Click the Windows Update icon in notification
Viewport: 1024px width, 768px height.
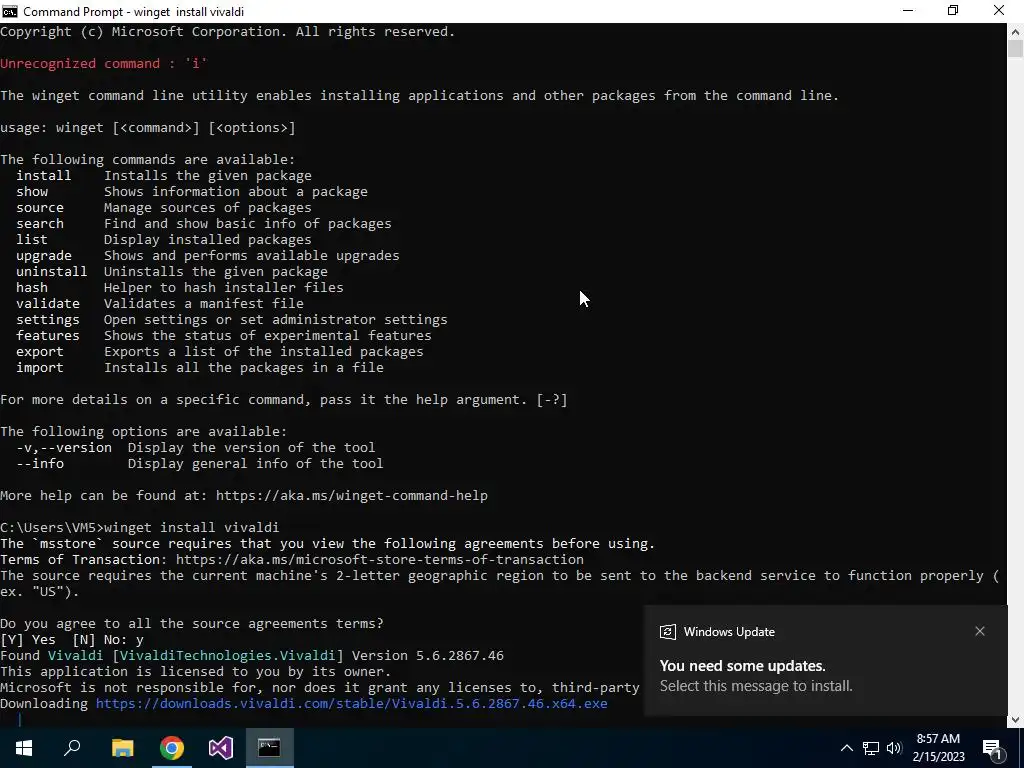667,632
